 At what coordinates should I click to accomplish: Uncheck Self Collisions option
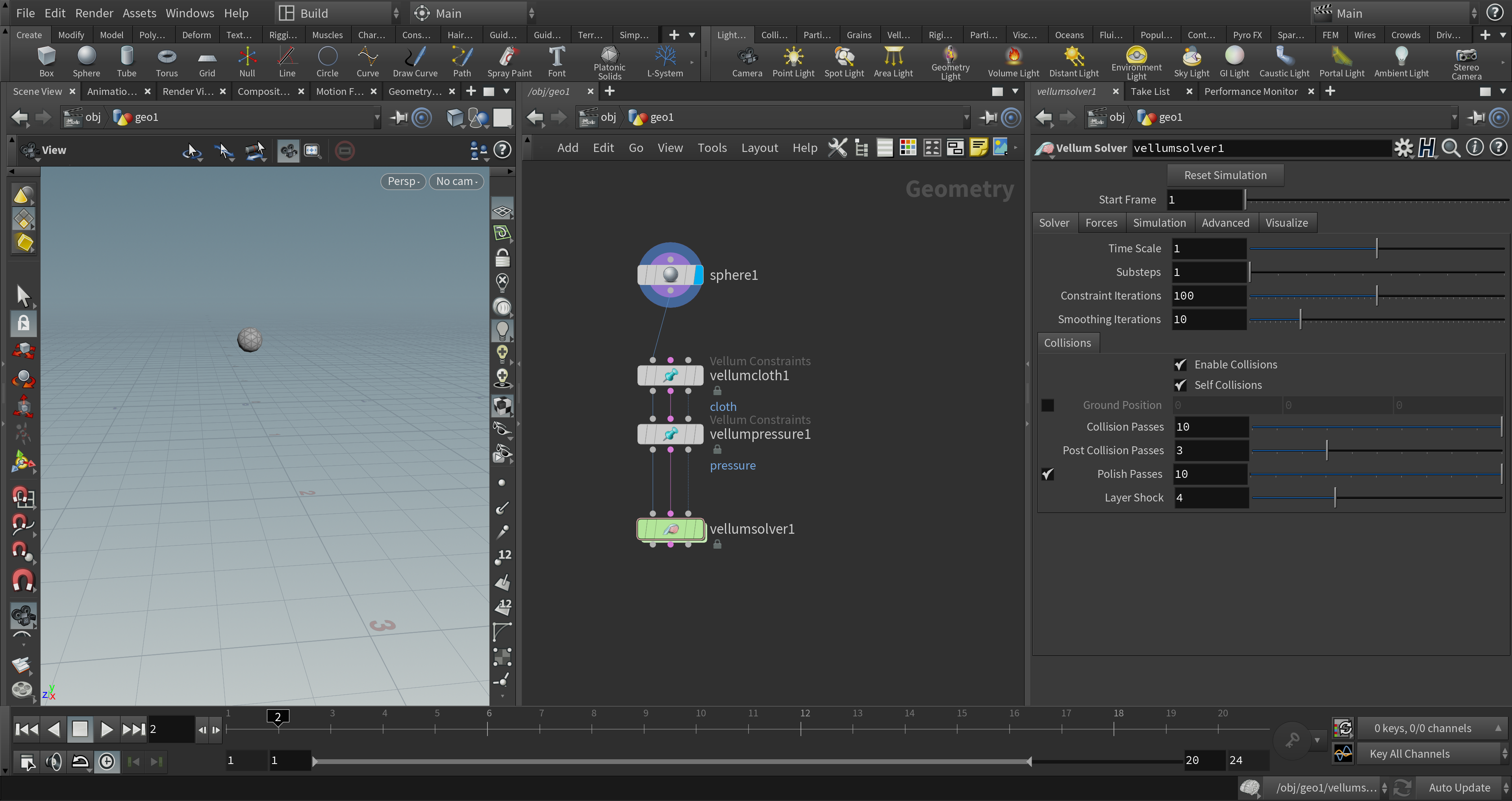click(1180, 385)
